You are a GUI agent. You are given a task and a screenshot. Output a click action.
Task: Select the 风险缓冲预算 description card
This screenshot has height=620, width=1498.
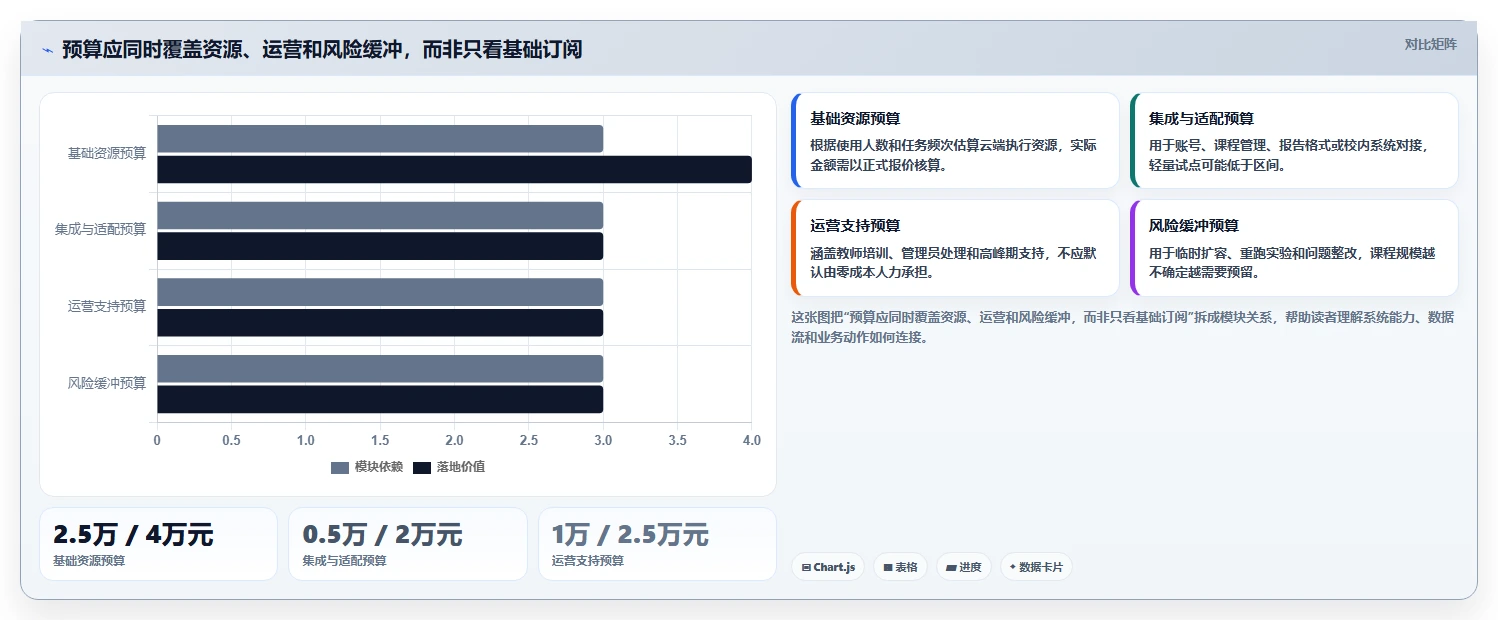pyautogui.click(x=1294, y=248)
